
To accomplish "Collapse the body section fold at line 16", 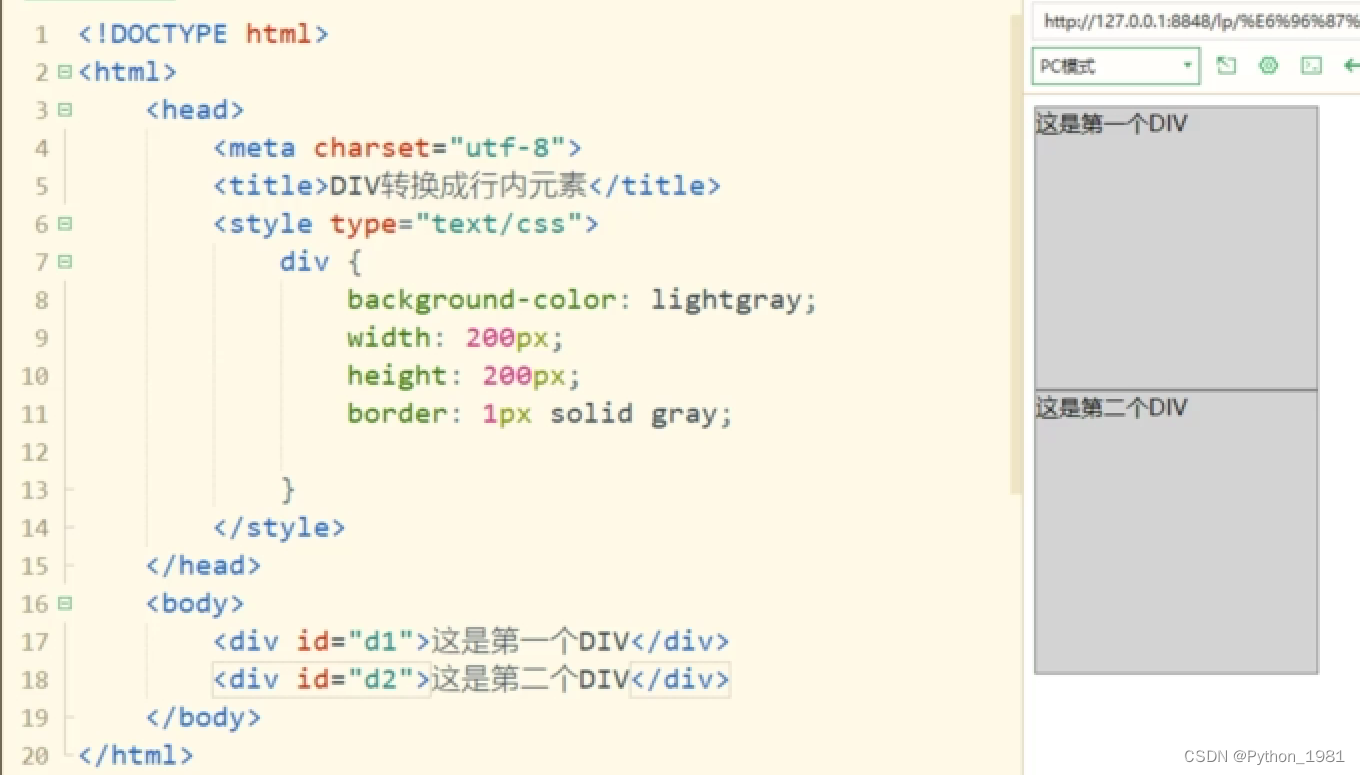I will tap(63, 603).
